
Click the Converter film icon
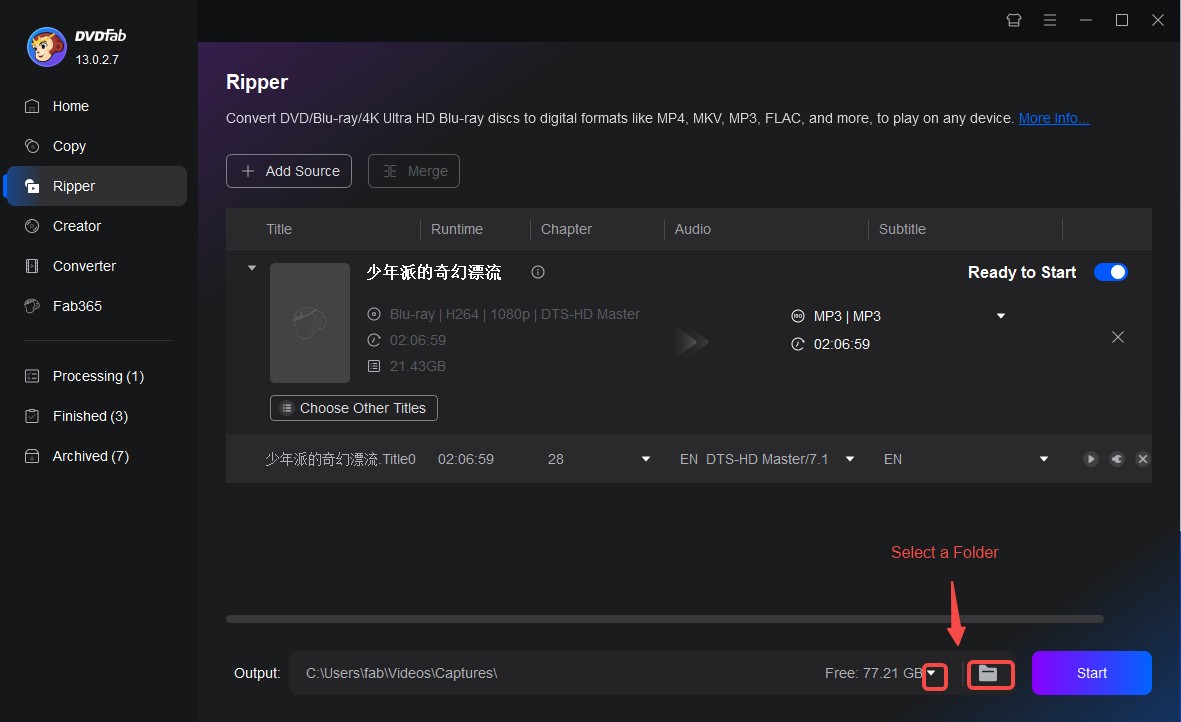pyautogui.click(x=32, y=266)
